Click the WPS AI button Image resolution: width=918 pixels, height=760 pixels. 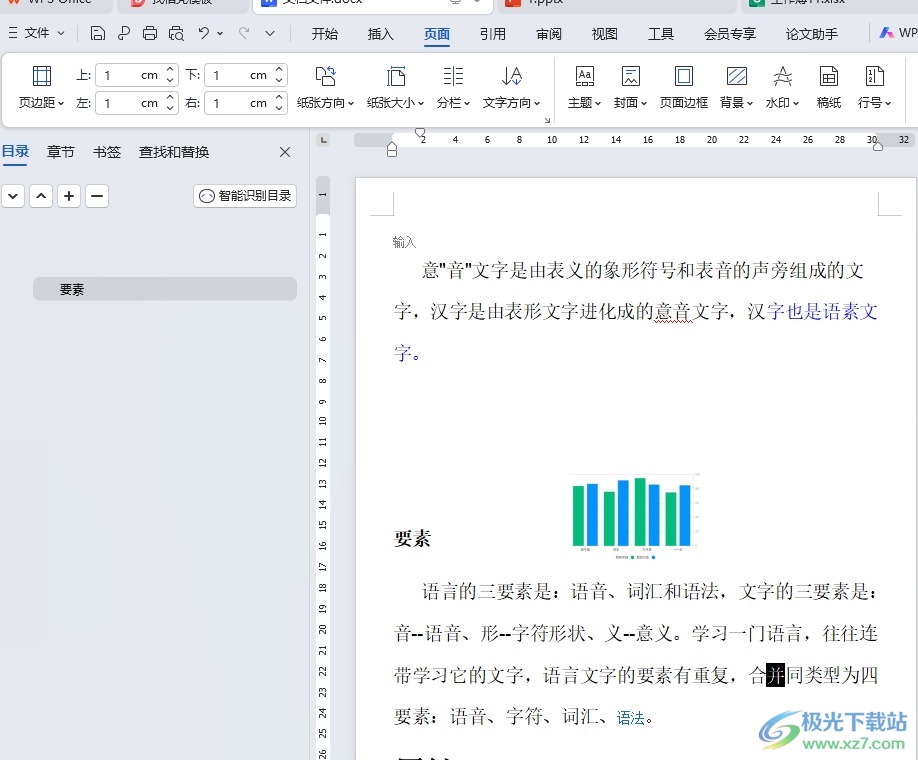tap(898, 33)
